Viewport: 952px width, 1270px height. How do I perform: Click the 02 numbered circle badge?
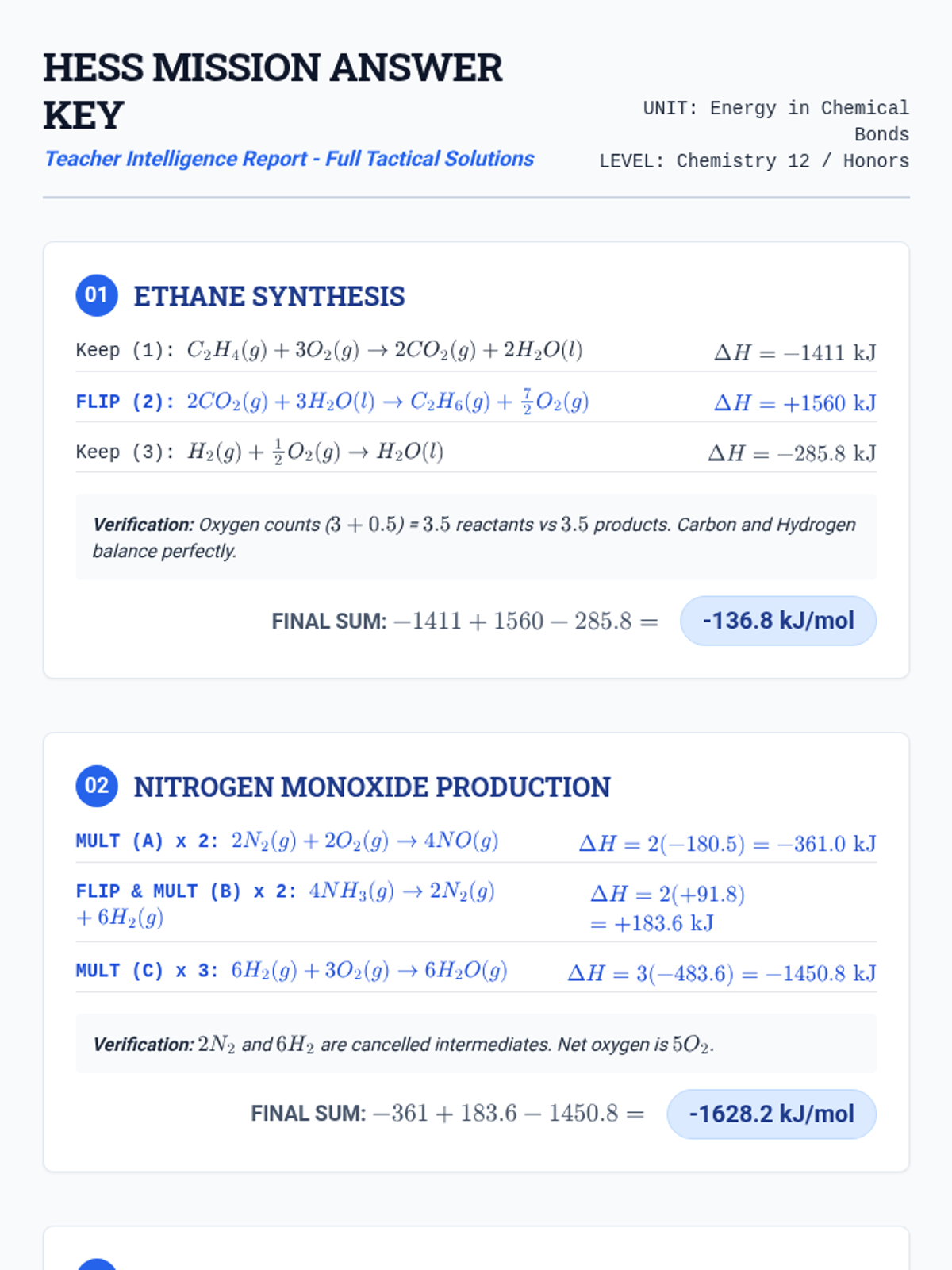coord(97,786)
